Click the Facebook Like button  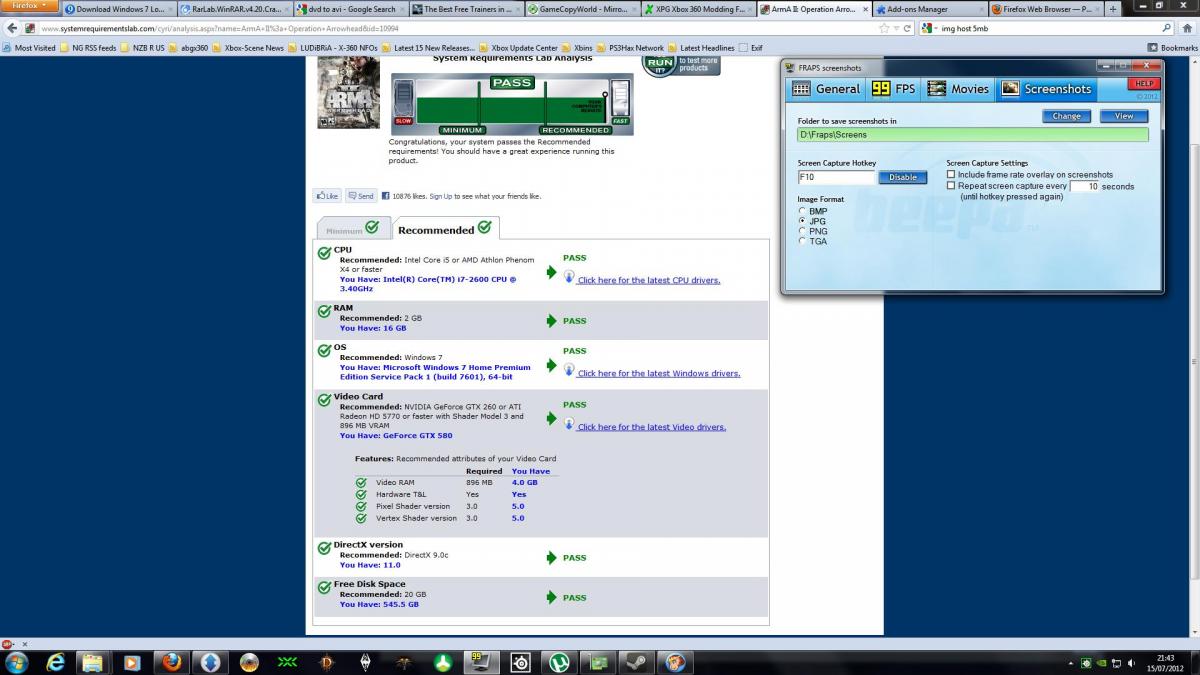click(327, 196)
